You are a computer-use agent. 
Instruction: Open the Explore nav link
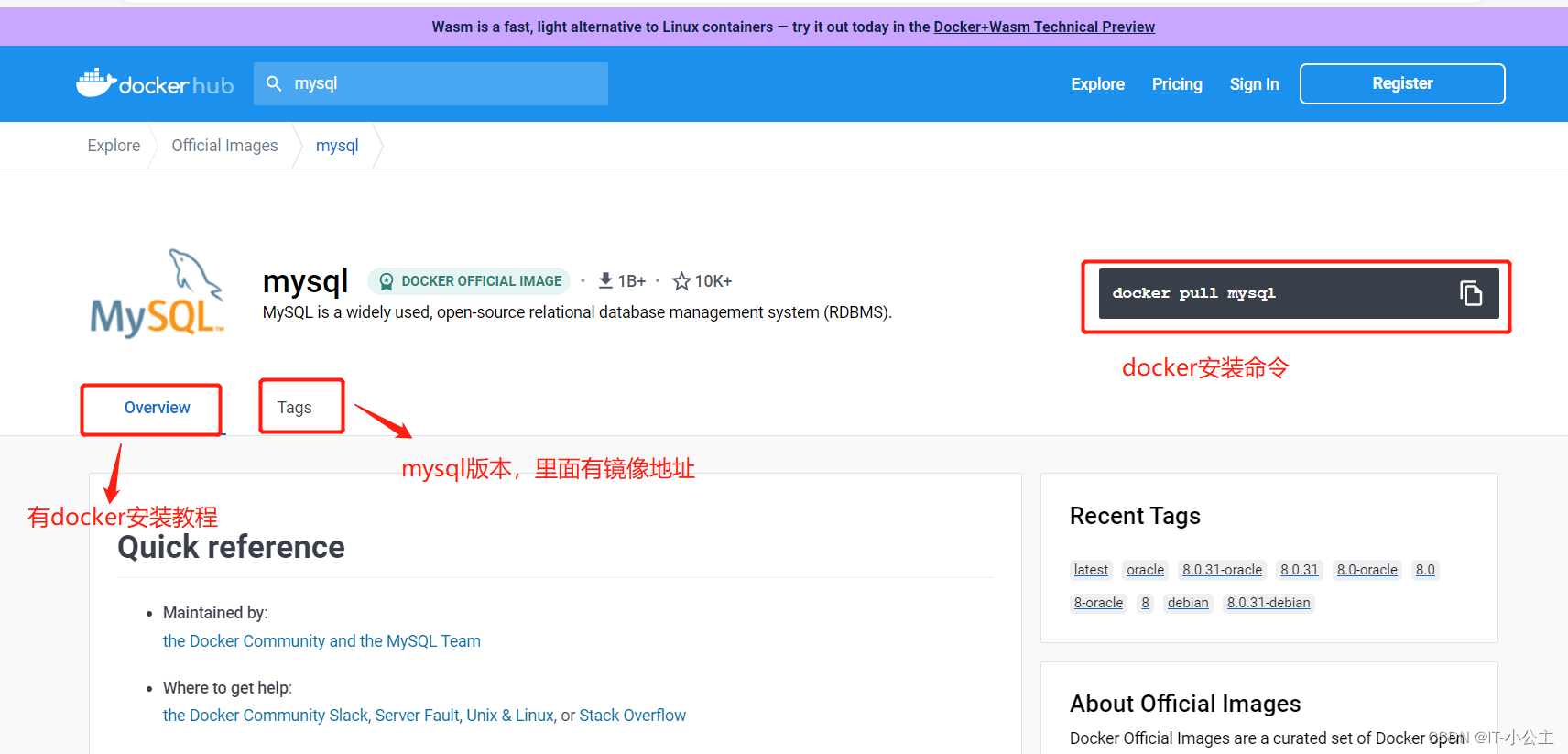click(1097, 84)
